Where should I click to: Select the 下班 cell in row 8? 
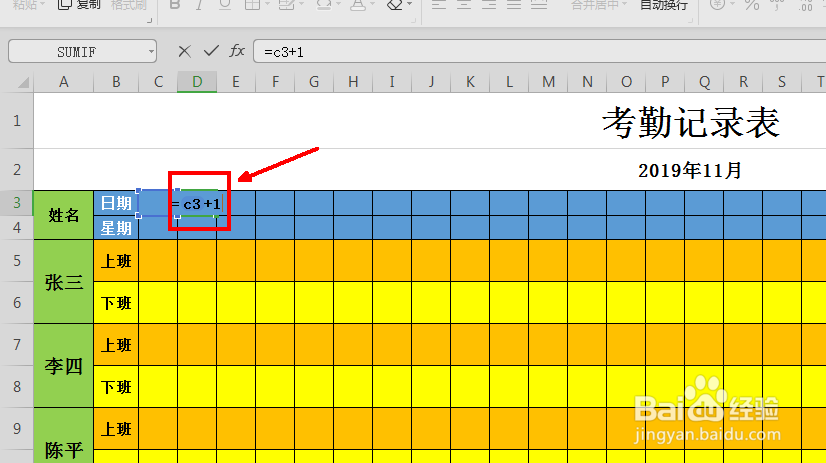click(x=116, y=387)
